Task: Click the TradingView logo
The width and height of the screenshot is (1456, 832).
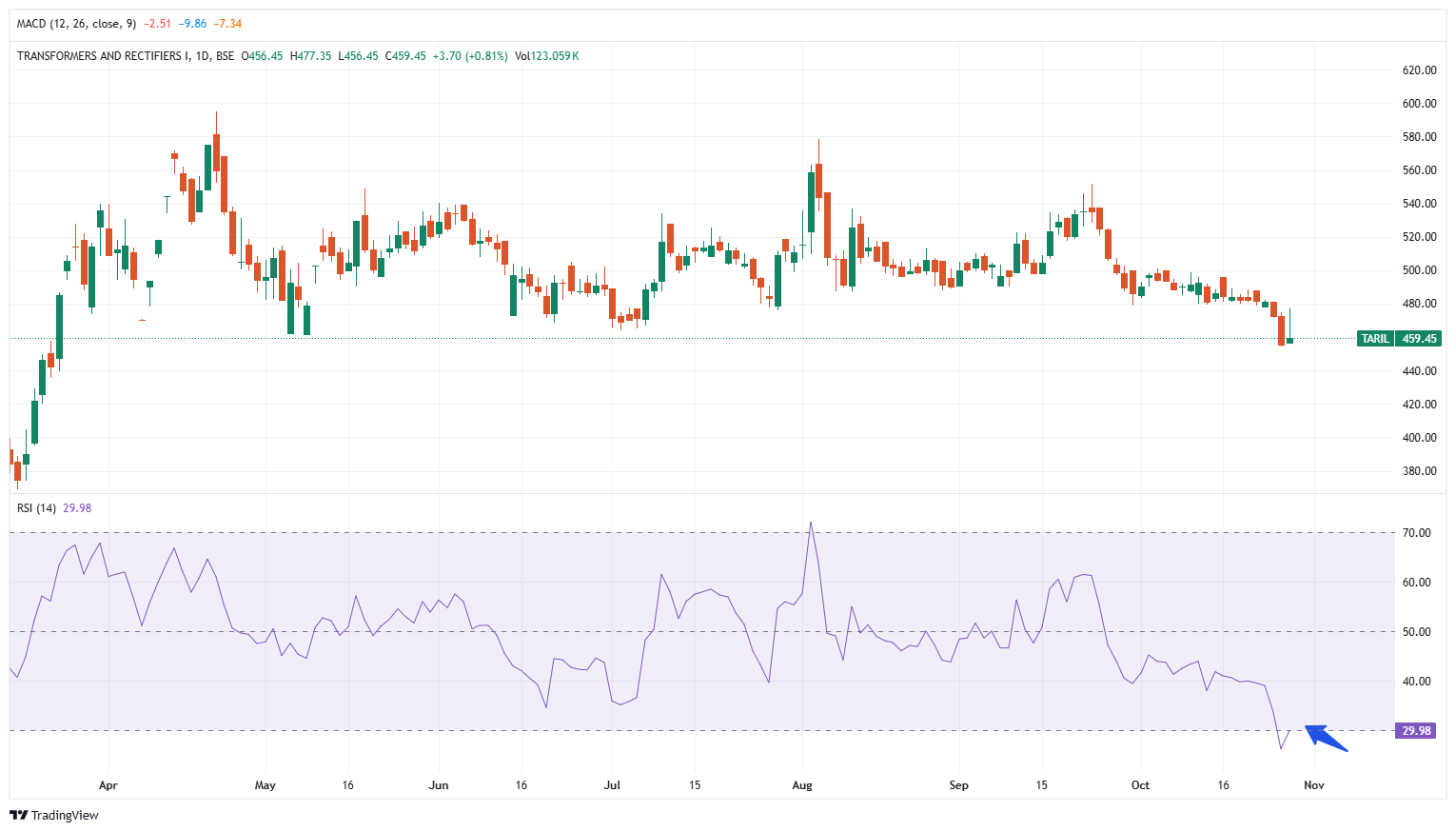Action: pos(54,815)
